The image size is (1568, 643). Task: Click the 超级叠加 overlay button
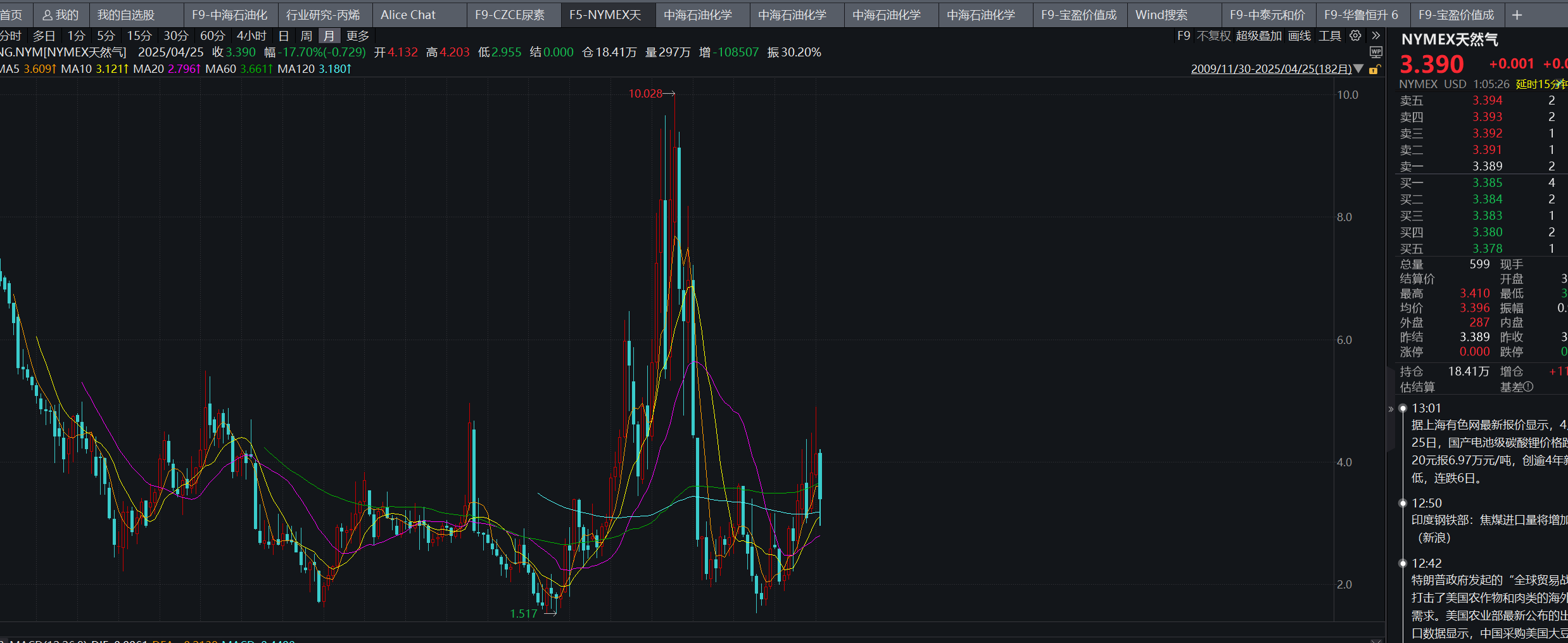(x=1258, y=36)
